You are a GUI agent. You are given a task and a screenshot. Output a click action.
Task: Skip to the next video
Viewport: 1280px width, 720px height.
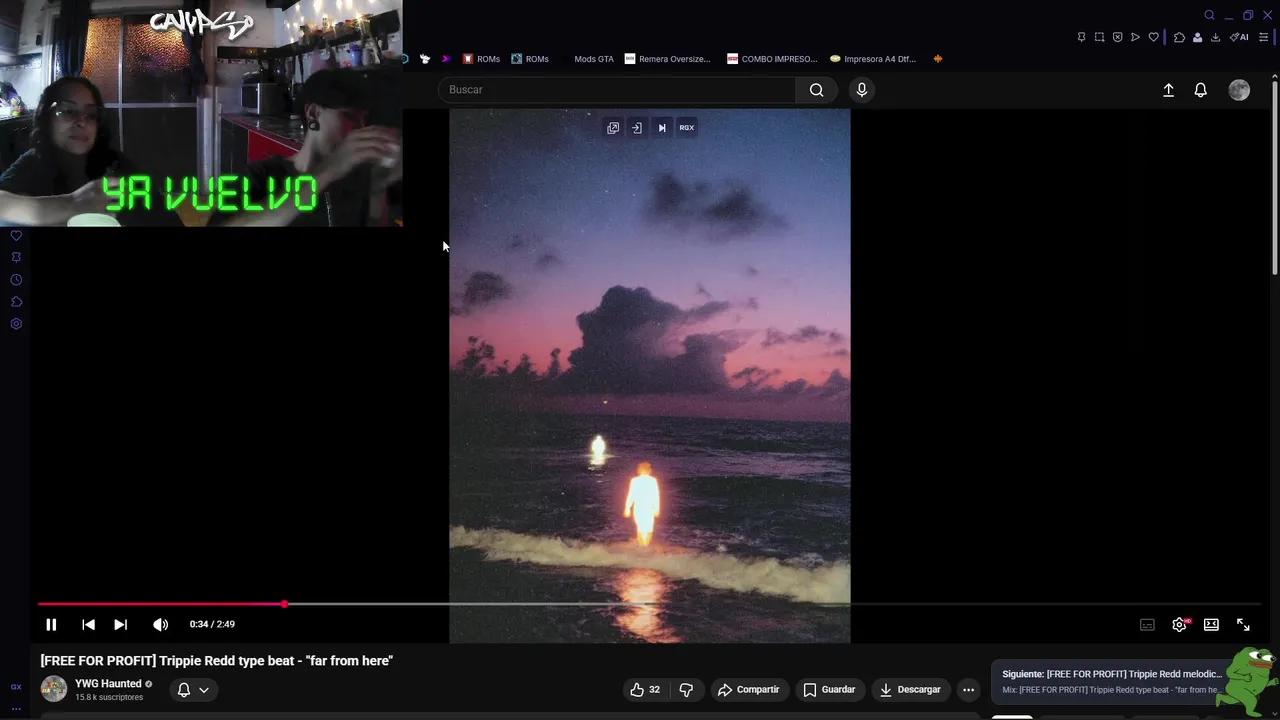tap(120, 624)
